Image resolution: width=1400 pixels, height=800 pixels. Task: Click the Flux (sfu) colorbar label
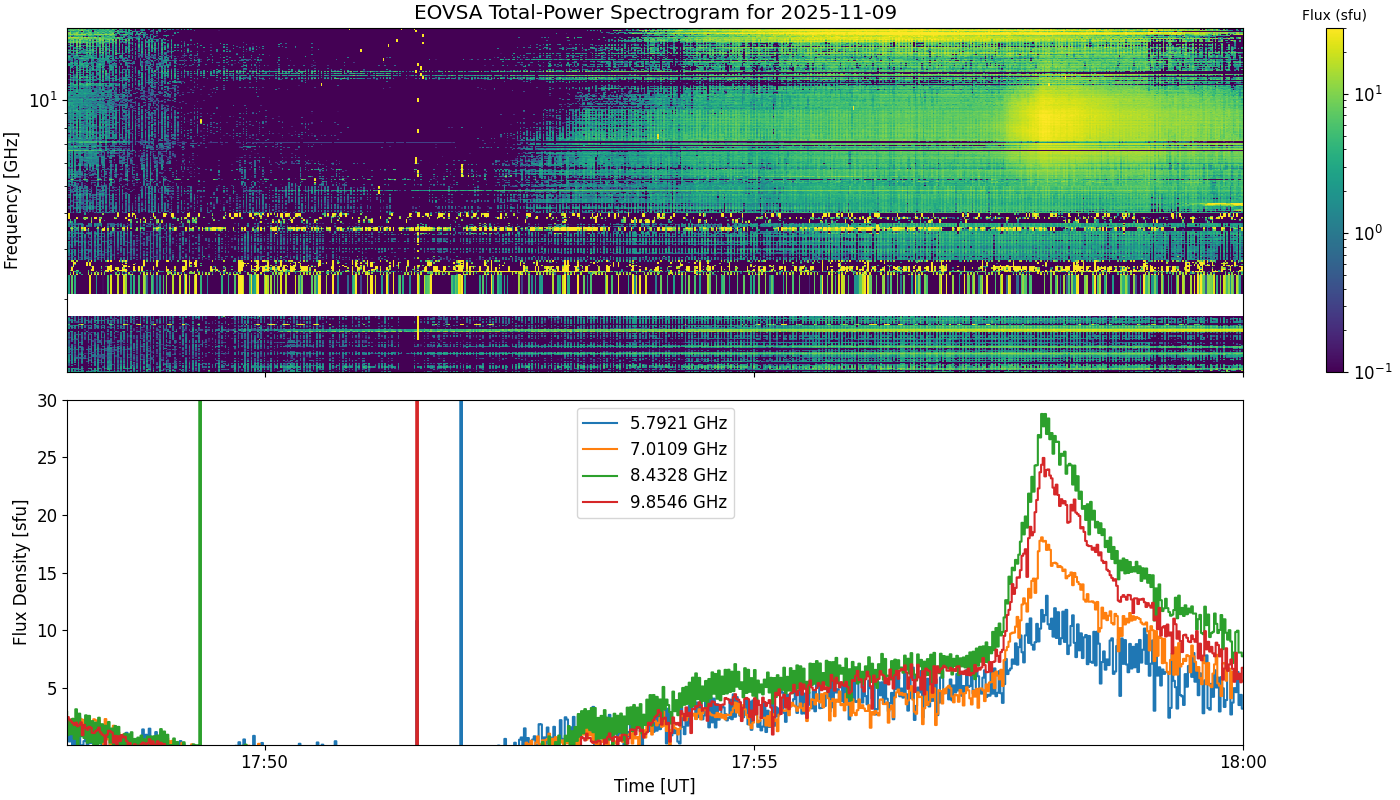(x=1334, y=15)
